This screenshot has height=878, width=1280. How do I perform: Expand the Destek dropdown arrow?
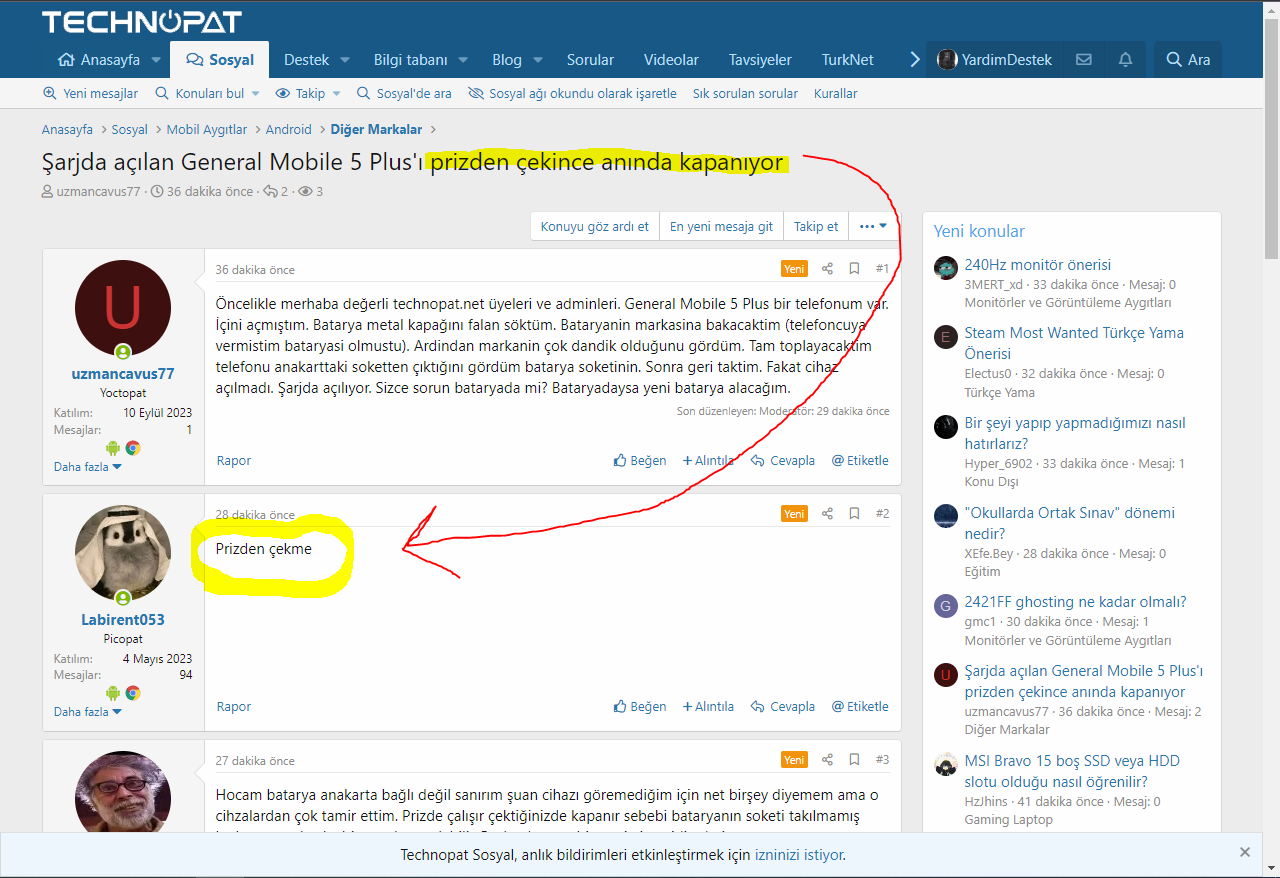(x=345, y=60)
